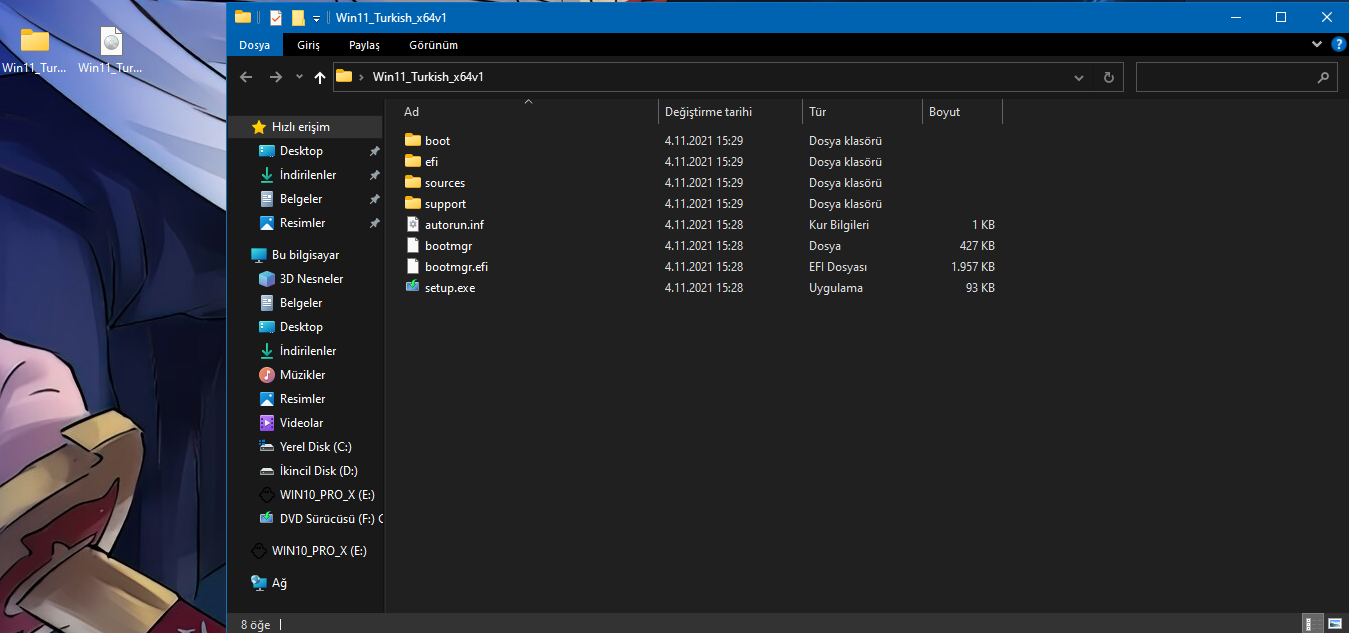Select the bootmgr file icon
The height and width of the screenshot is (633, 1349).
click(x=413, y=245)
